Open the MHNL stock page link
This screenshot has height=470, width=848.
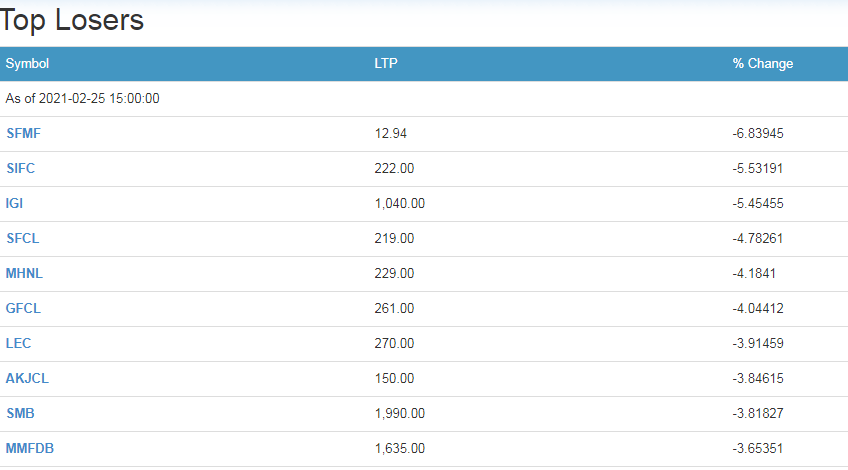[24, 273]
